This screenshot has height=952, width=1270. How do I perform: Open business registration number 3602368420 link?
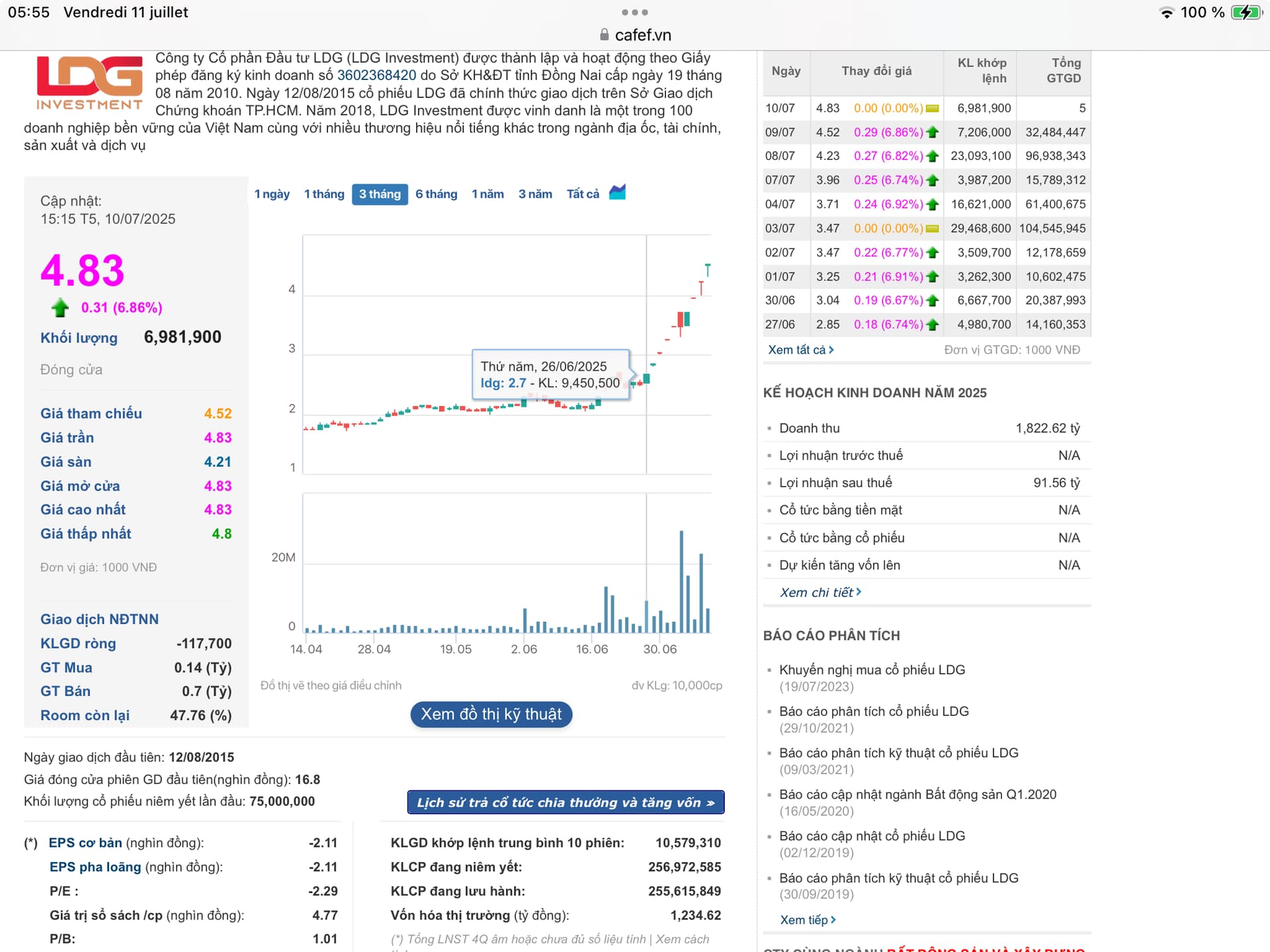click(376, 75)
